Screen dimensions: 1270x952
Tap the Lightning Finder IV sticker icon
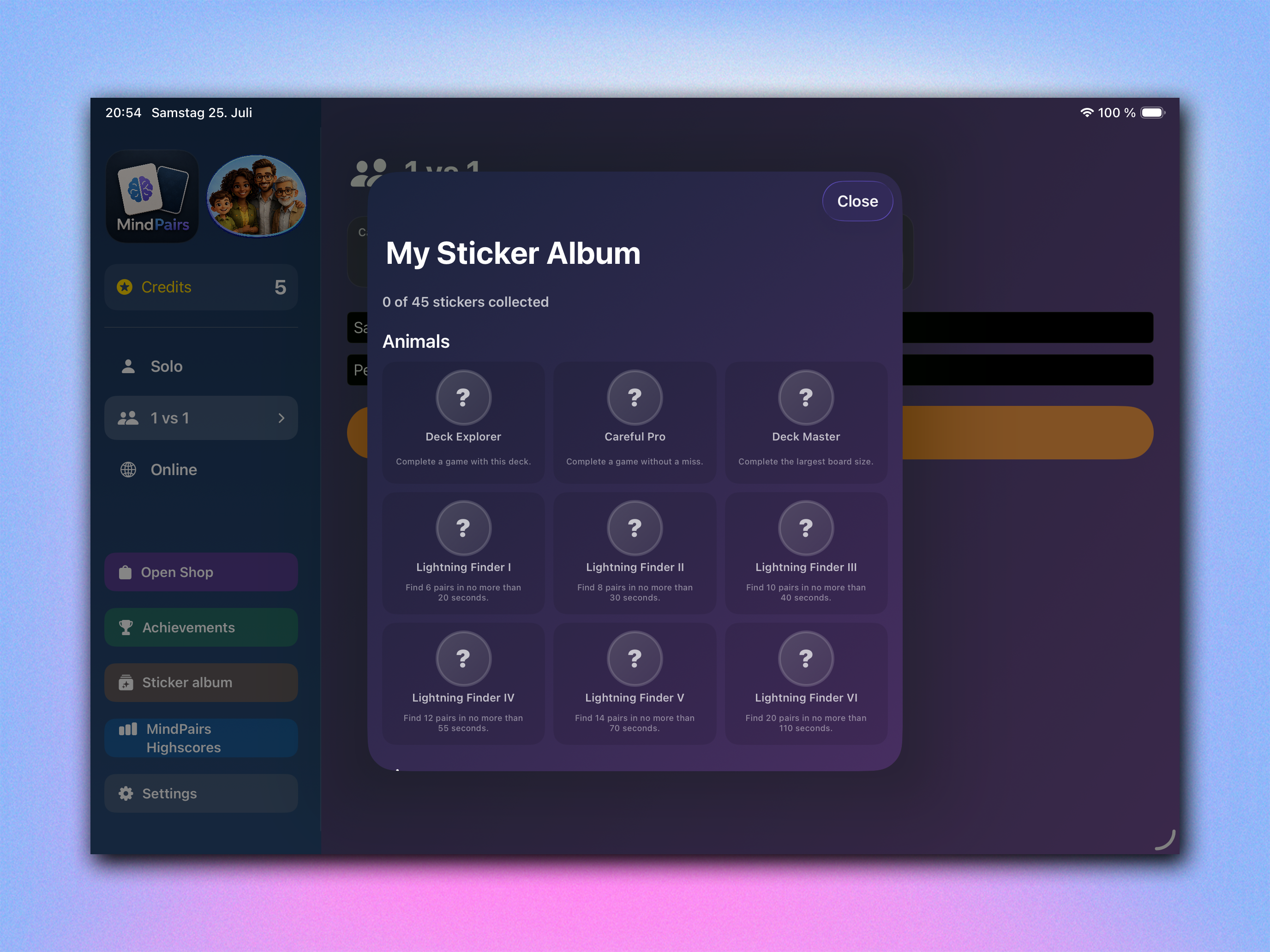click(463, 658)
